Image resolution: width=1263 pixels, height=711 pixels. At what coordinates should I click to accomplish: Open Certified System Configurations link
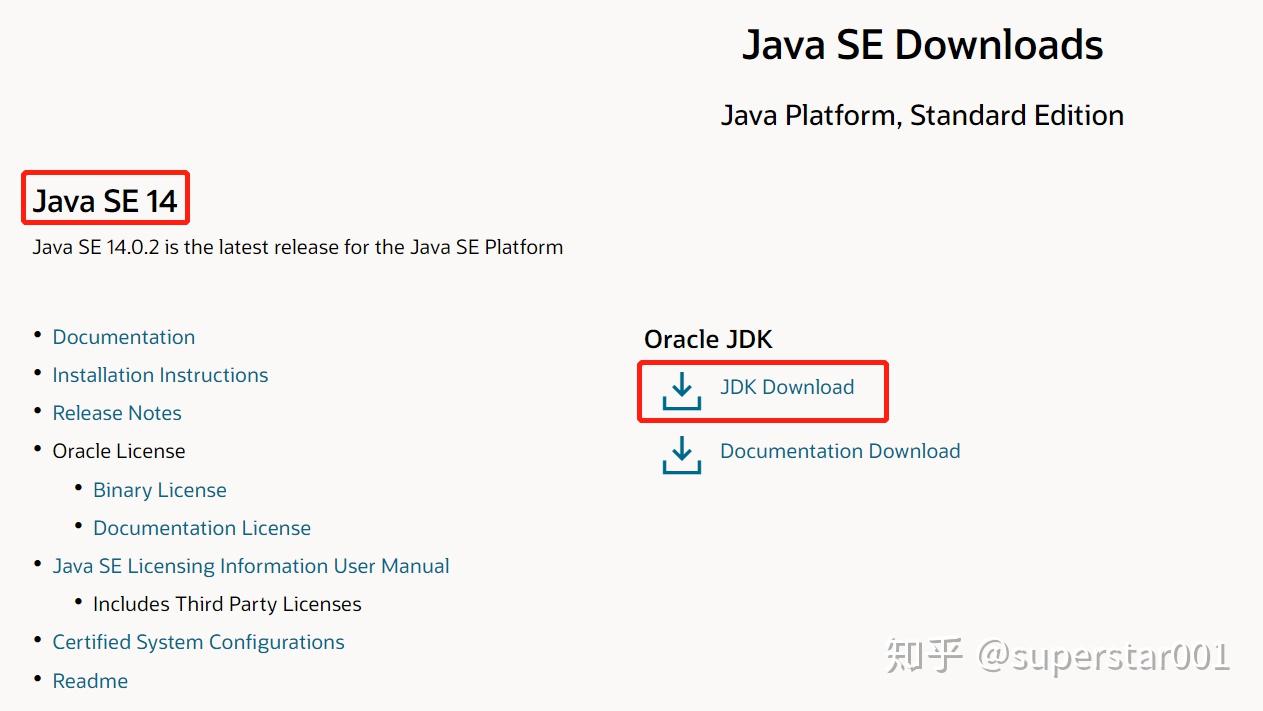pyautogui.click(x=198, y=642)
